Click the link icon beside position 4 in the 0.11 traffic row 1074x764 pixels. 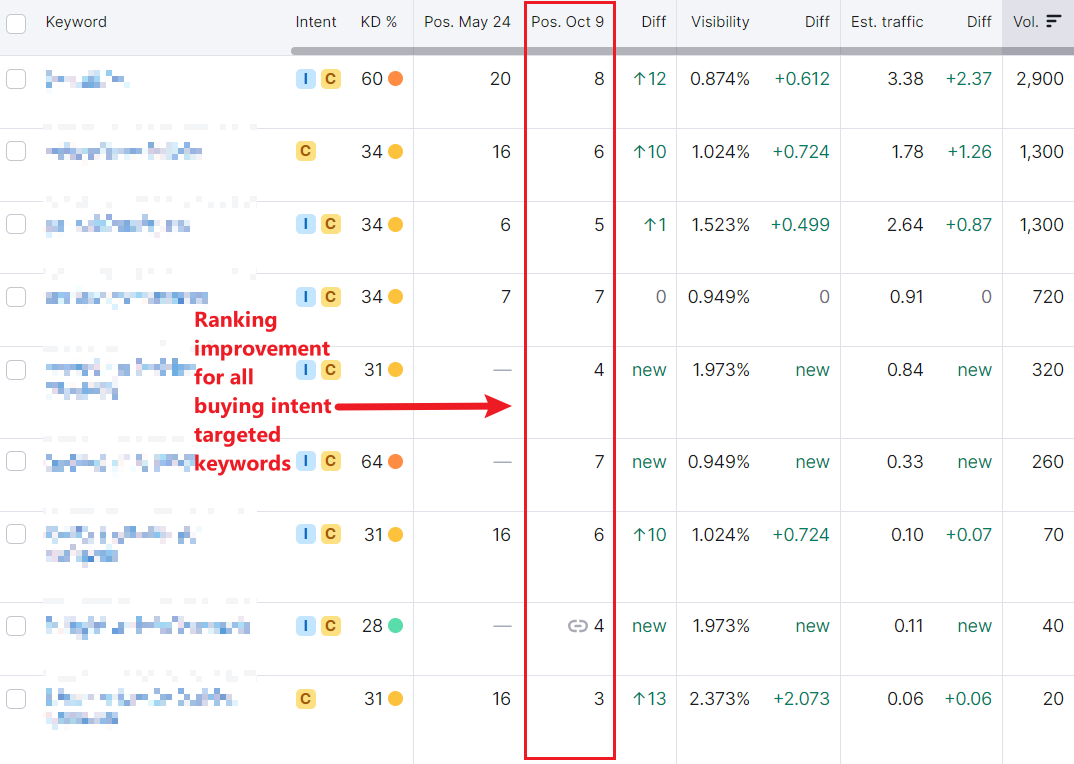pyautogui.click(x=578, y=626)
